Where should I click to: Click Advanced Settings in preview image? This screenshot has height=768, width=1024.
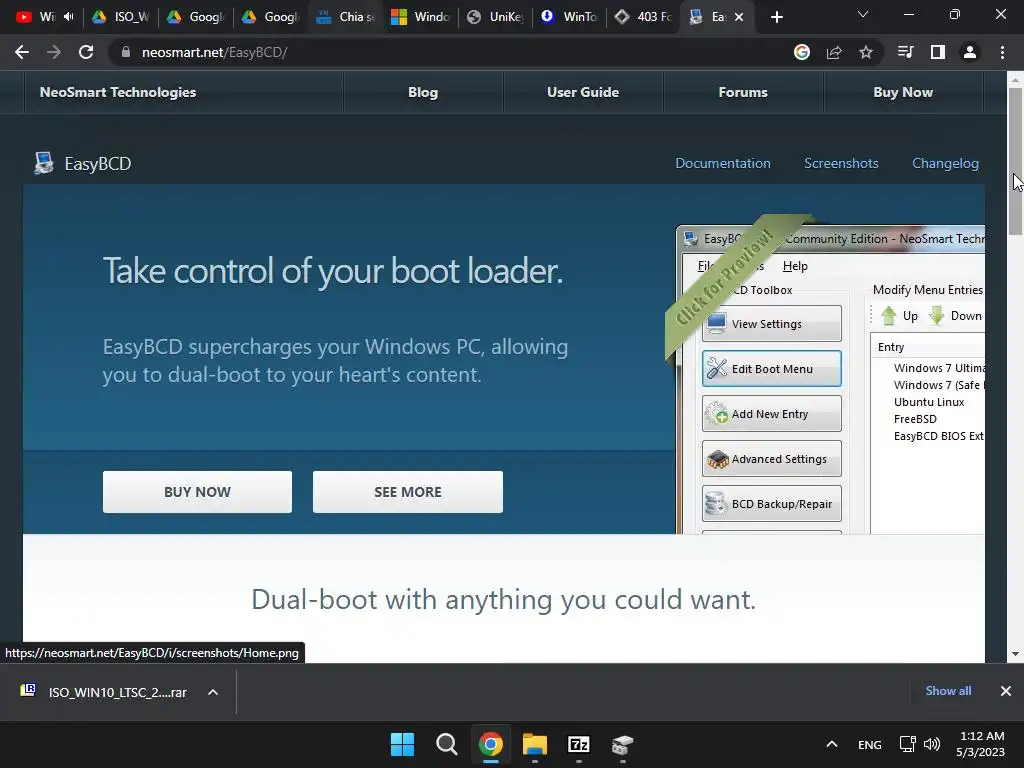coord(772,458)
